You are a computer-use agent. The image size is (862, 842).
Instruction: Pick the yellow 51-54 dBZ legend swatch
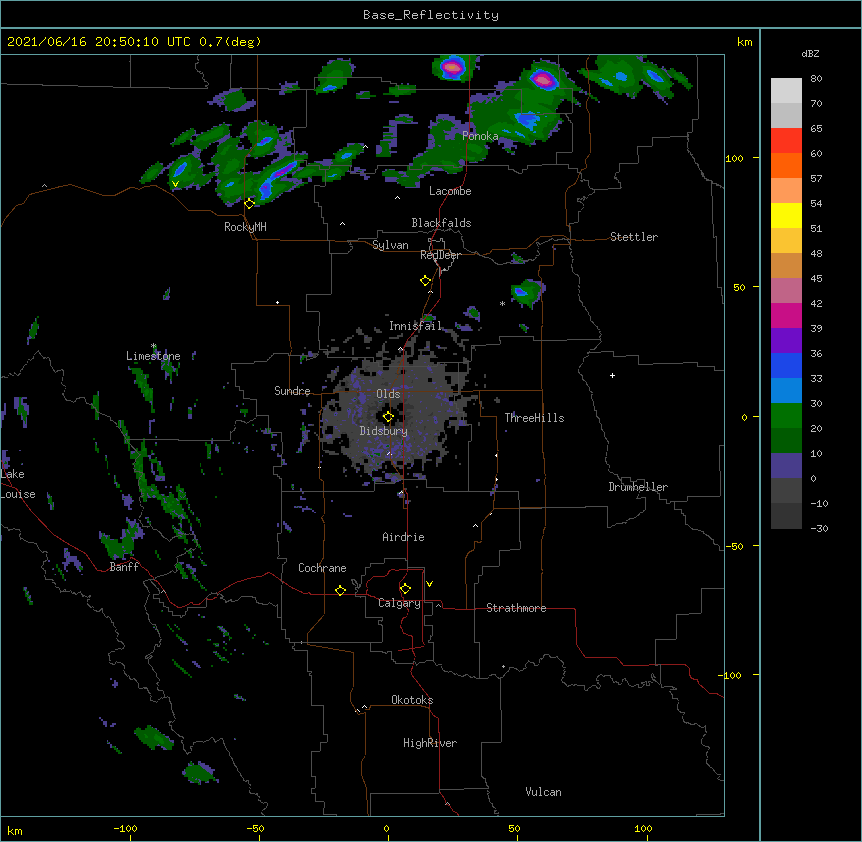pyautogui.click(x=786, y=215)
